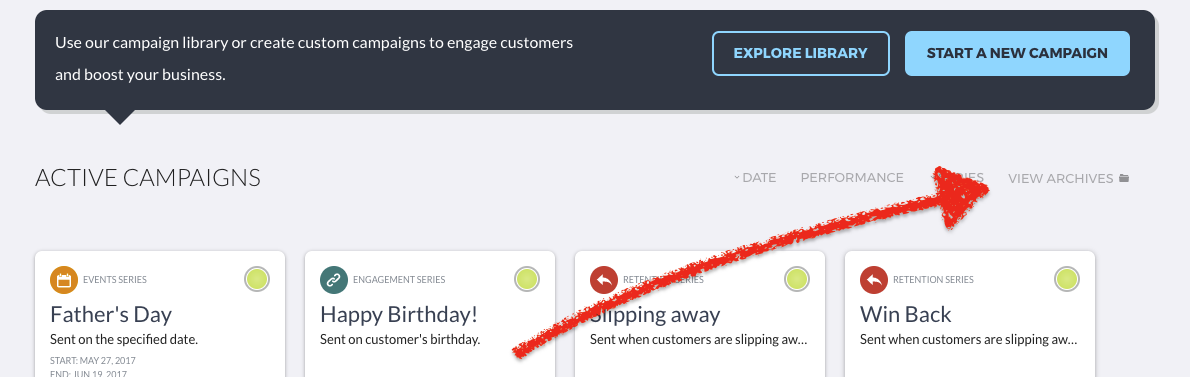Open the Win Back campaign title
The height and width of the screenshot is (377, 1190).
905,314
